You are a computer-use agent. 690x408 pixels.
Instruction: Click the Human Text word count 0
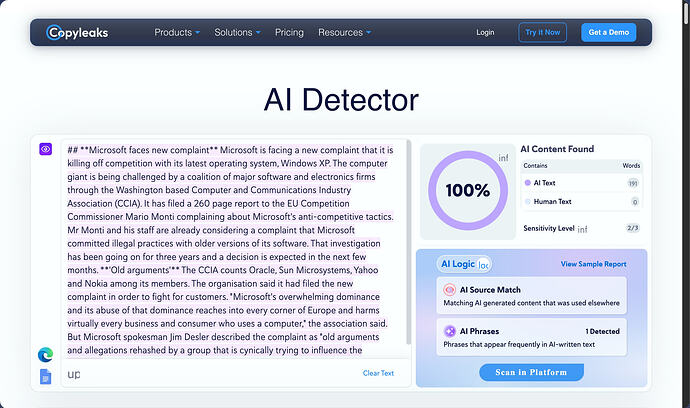click(635, 202)
